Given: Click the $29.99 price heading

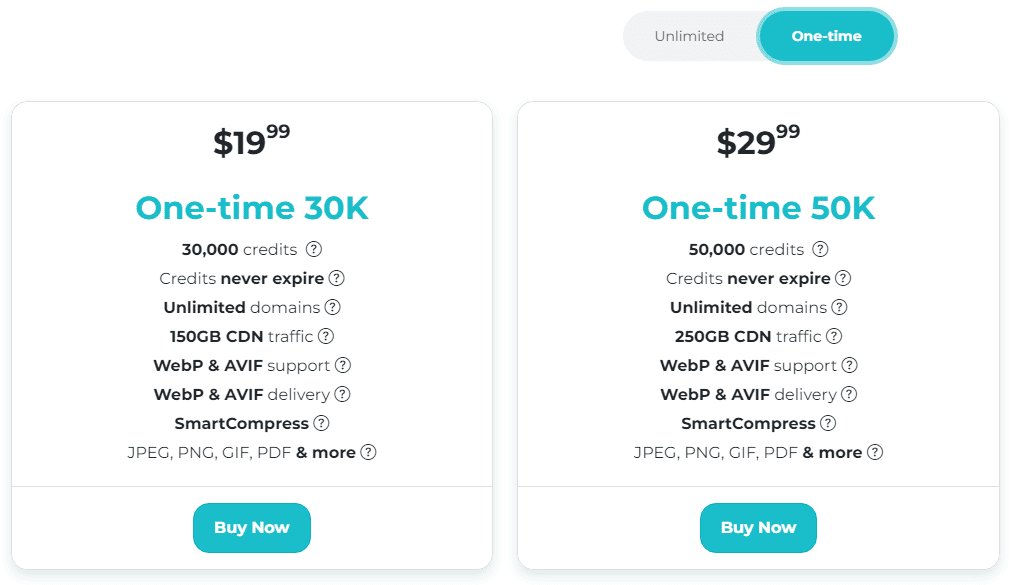Looking at the screenshot, I should click(x=758, y=141).
